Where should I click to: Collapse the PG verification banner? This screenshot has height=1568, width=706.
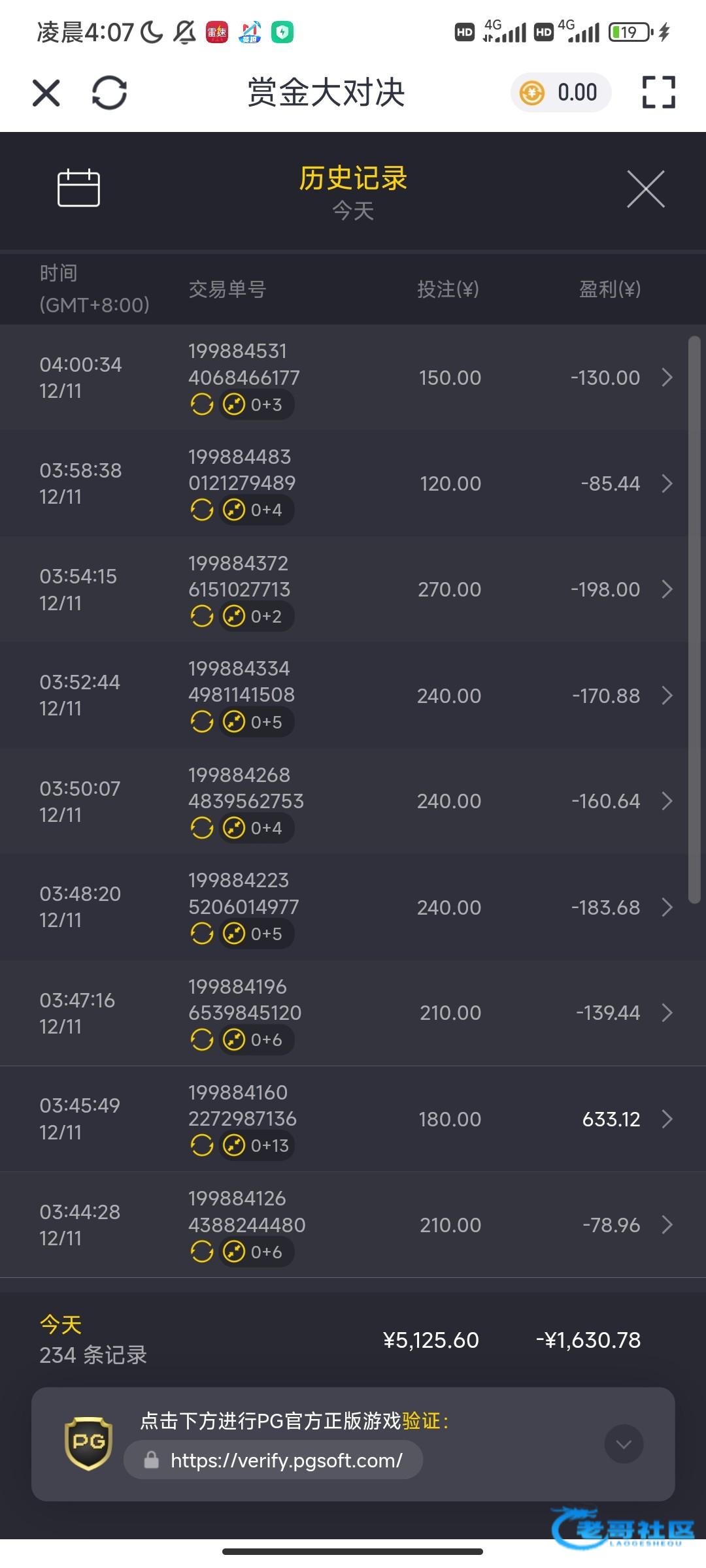(x=624, y=1444)
